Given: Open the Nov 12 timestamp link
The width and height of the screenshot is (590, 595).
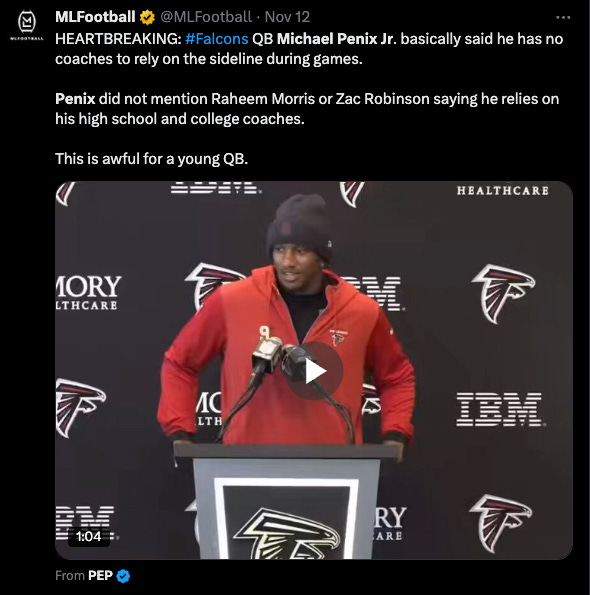Looking at the screenshot, I should (x=287, y=17).
